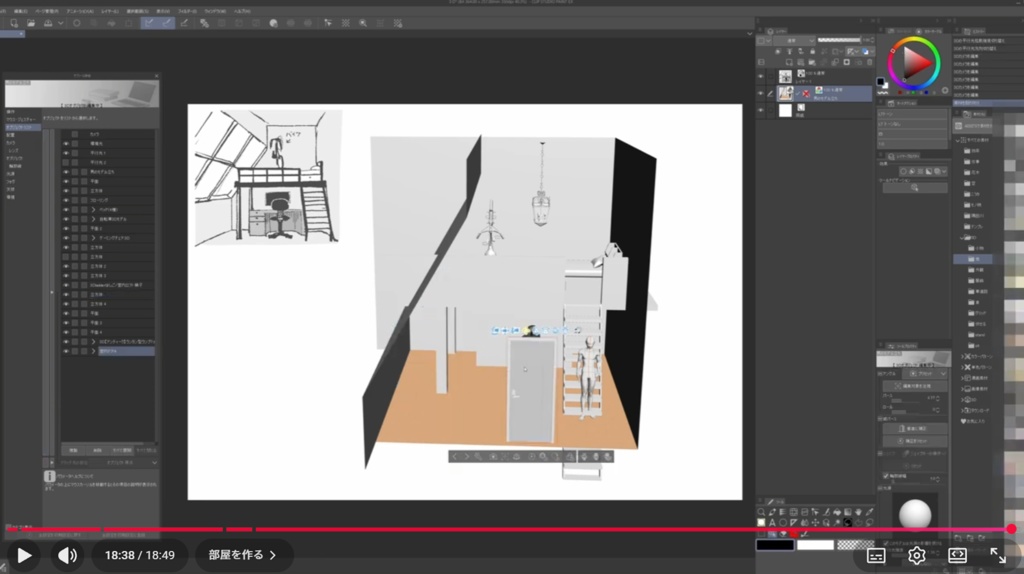Collapse the 3D folder in the Material tree

pyautogui.click(x=963, y=238)
